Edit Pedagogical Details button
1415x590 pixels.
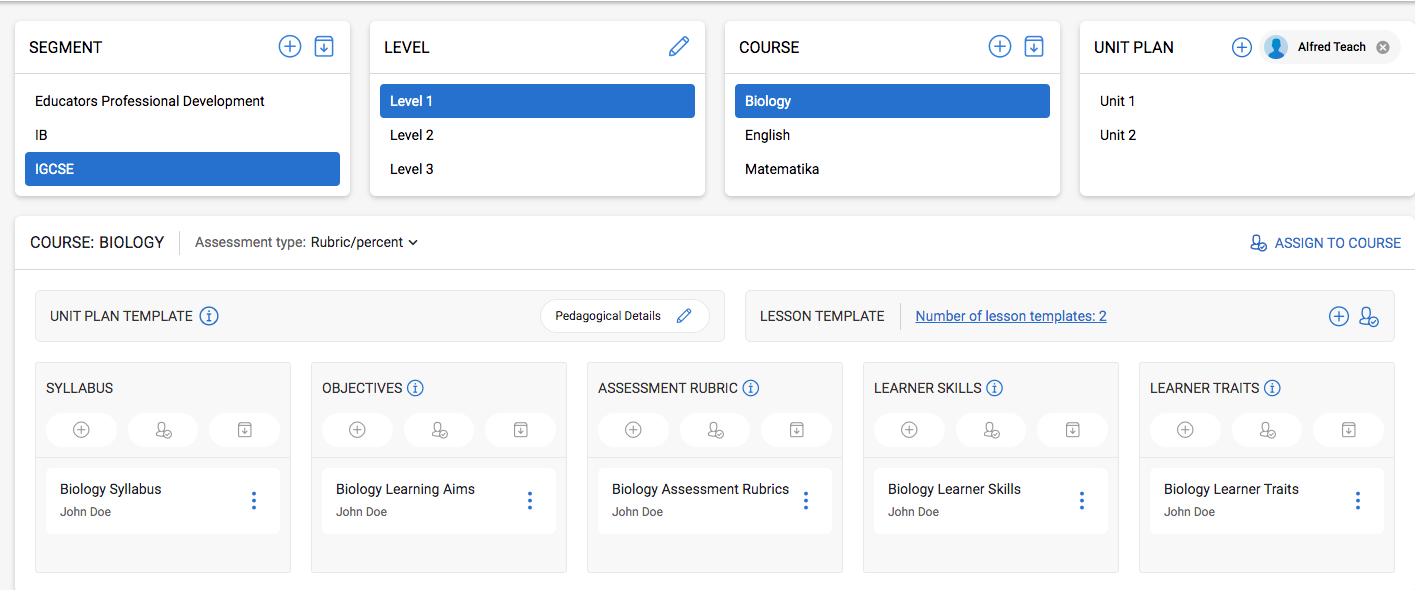pos(625,316)
